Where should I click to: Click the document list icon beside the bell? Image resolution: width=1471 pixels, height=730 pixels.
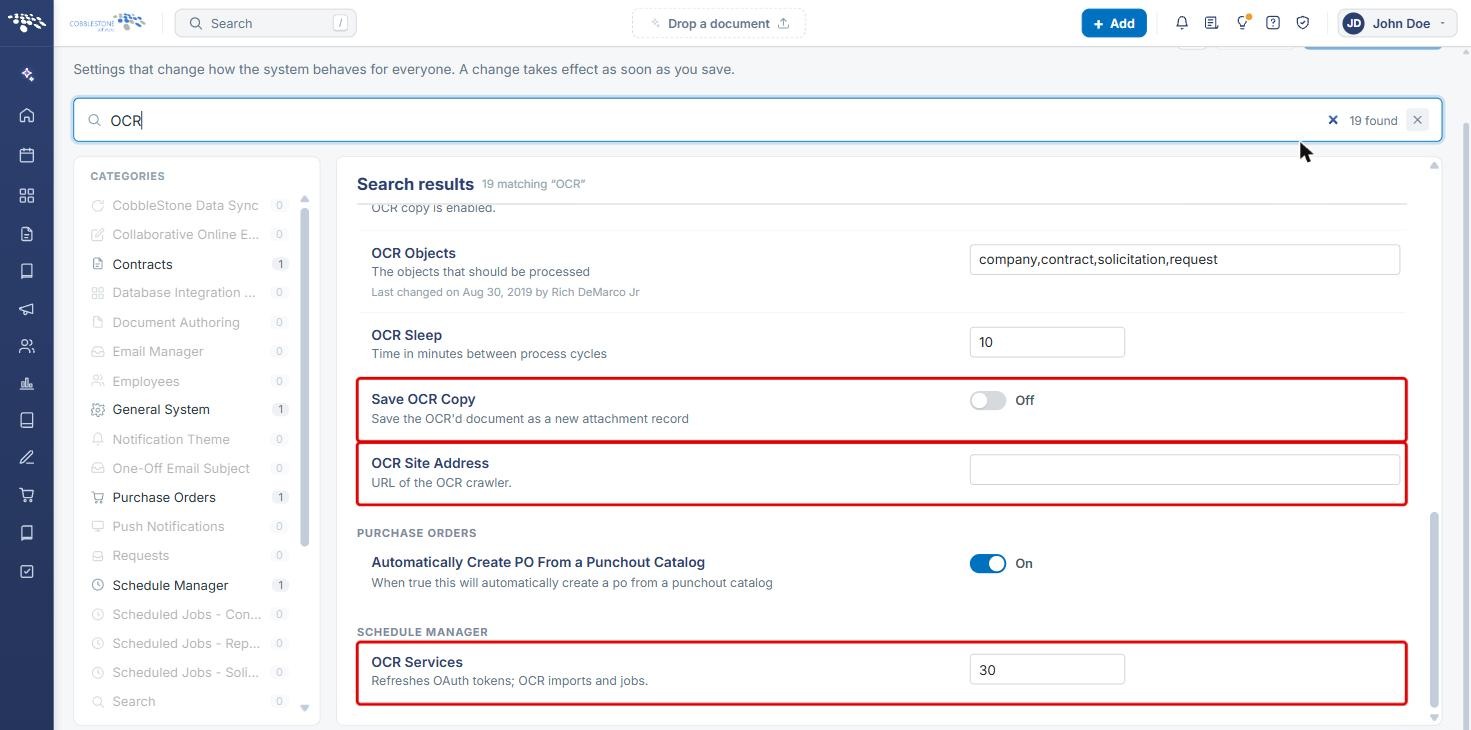(1211, 23)
